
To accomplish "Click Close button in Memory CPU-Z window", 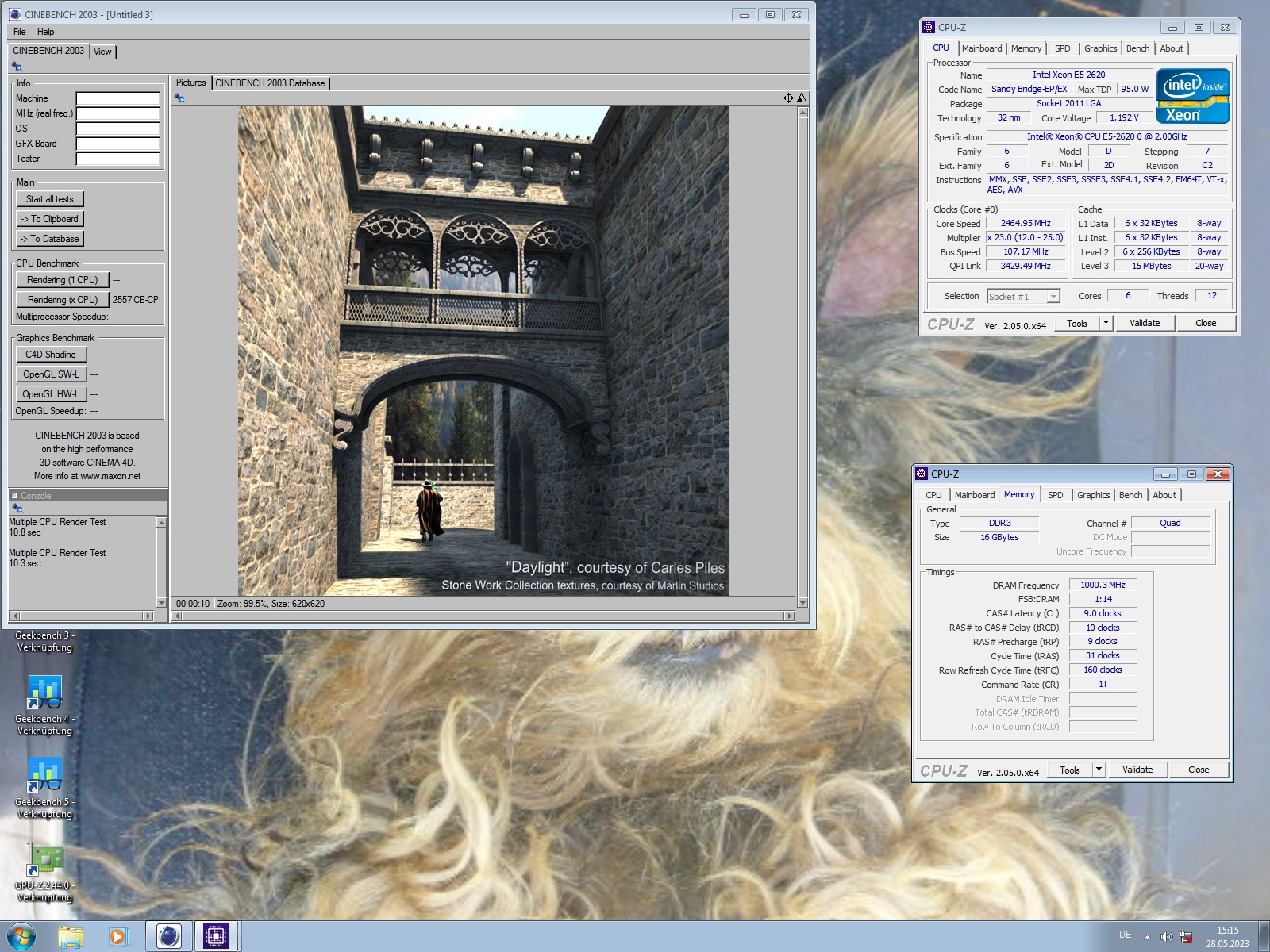I will 1199,770.
